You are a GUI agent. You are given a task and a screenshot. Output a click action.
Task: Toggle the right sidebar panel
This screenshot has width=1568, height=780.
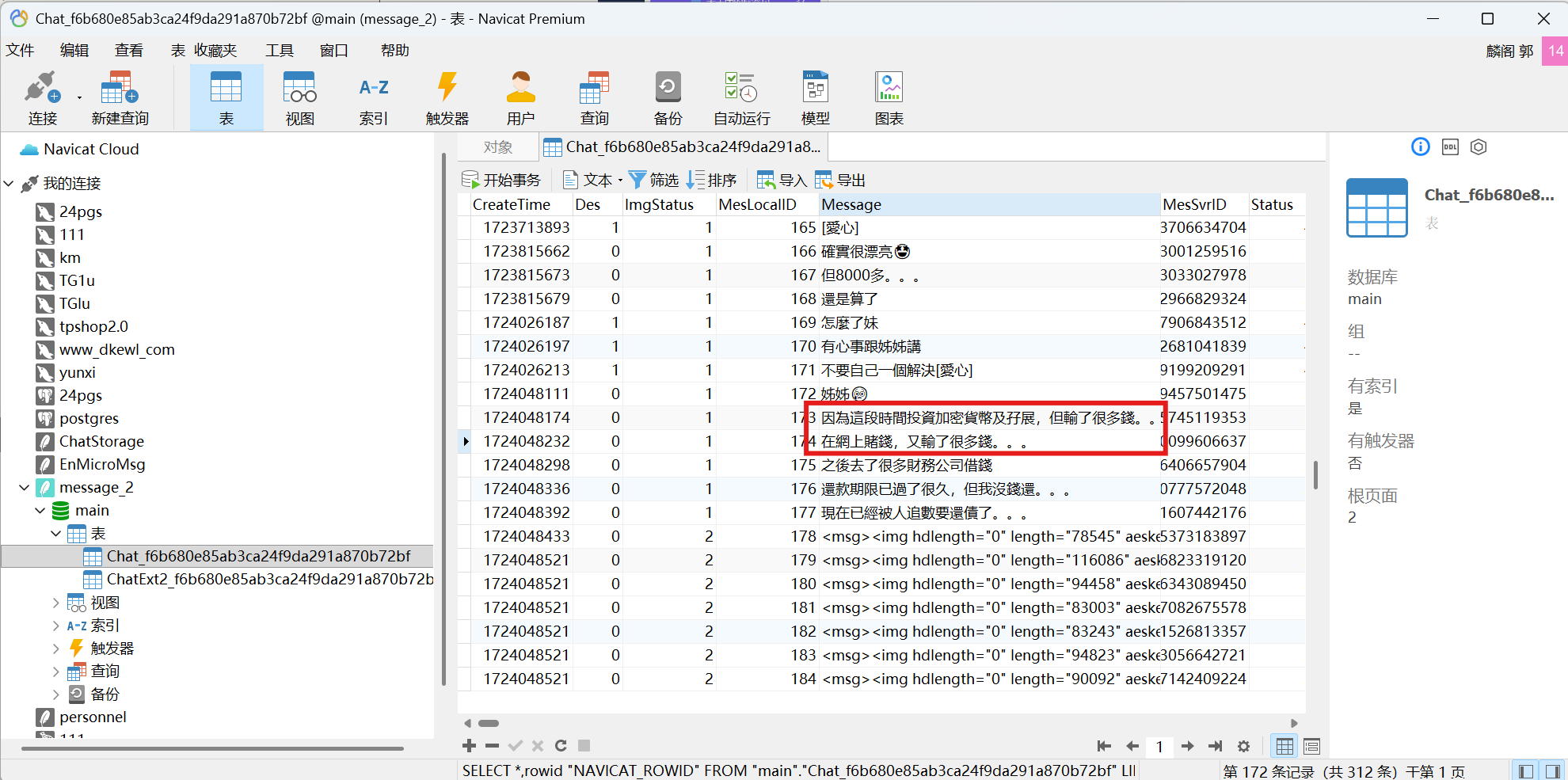(x=1552, y=770)
